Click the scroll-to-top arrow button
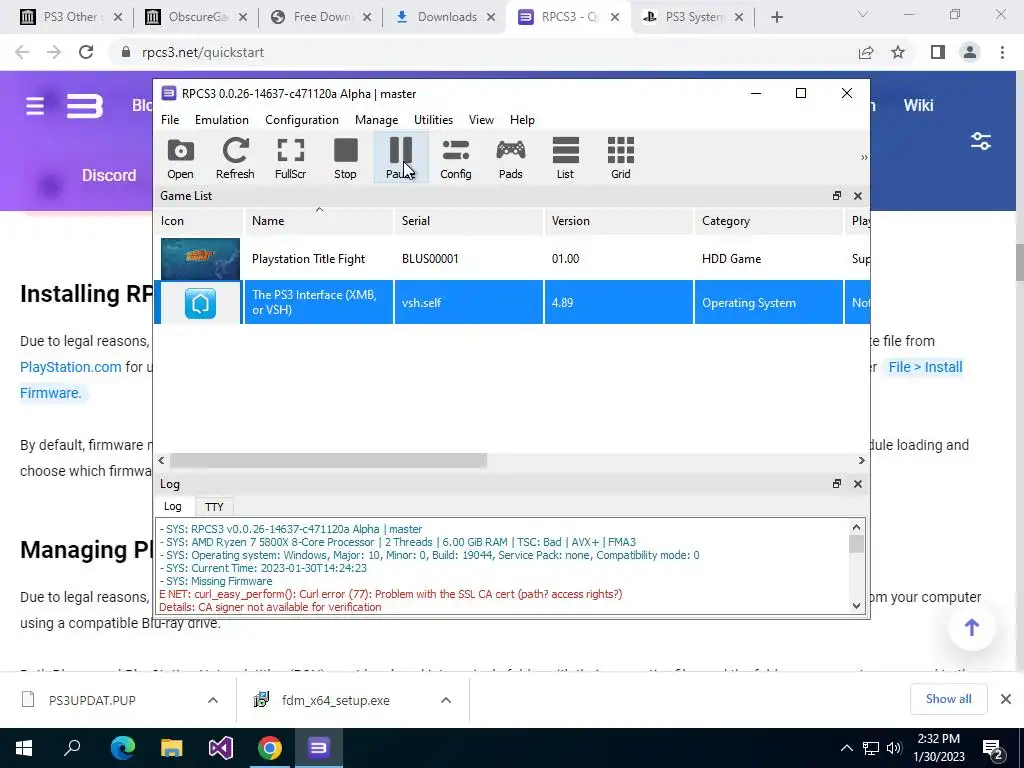The width and height of the screenshot is (1024, 768). 972,628
